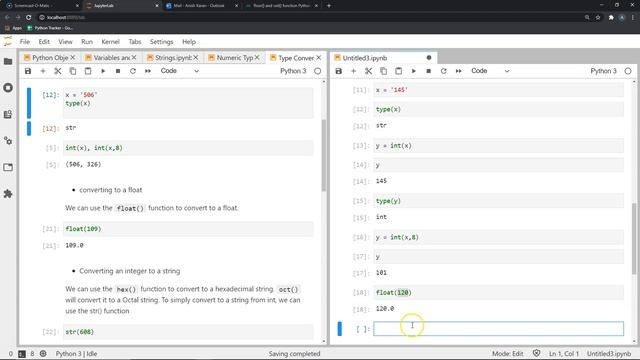Image resolution: width=640 pixels, height=360 pixels.
Task: Click the Python 3 | Idle status
Action: coord(76,353)
